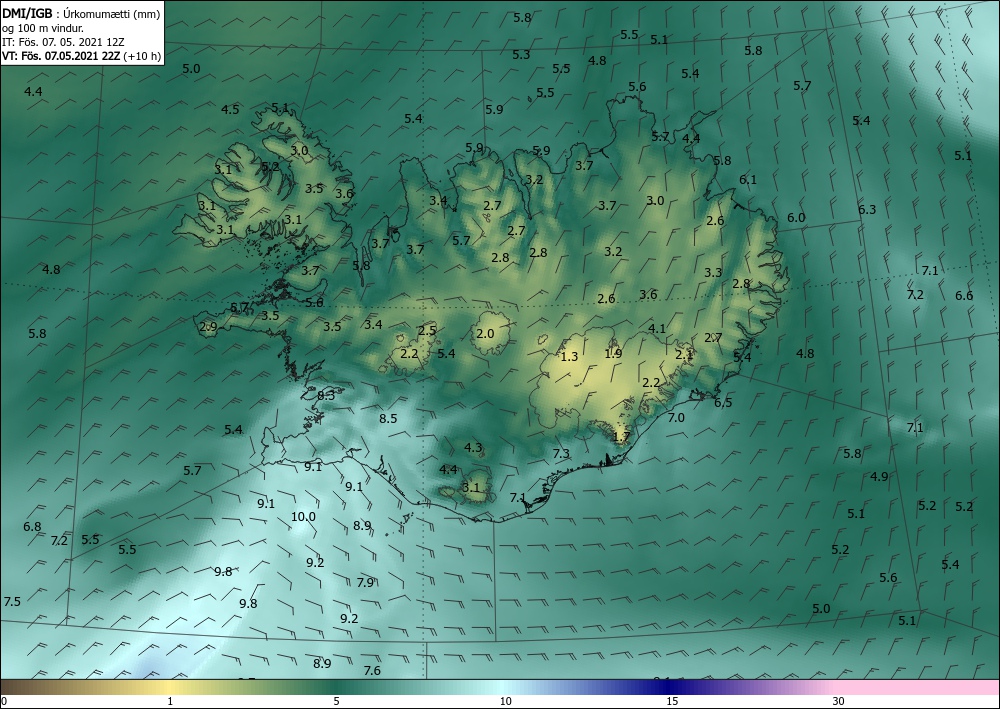The image size is (1000, 709).
Task: Click the 6.3 value on the map
Action: pyautogui.click(x=867, y=209)
